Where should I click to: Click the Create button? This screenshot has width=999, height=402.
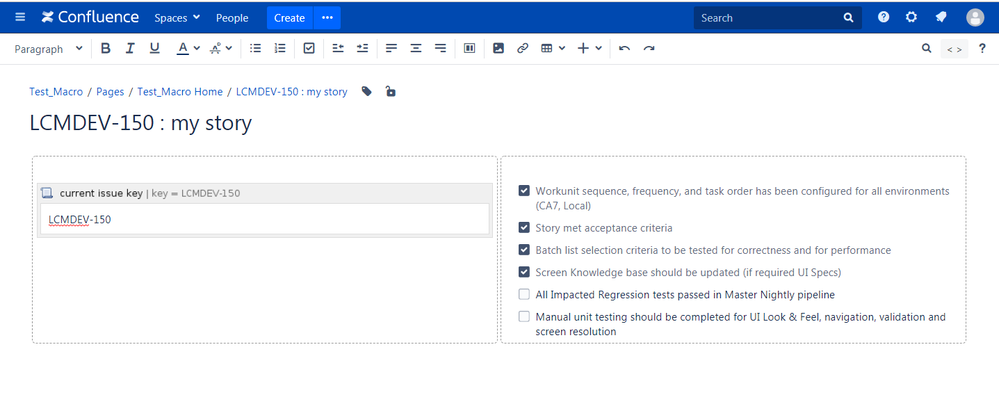(289, 18)
